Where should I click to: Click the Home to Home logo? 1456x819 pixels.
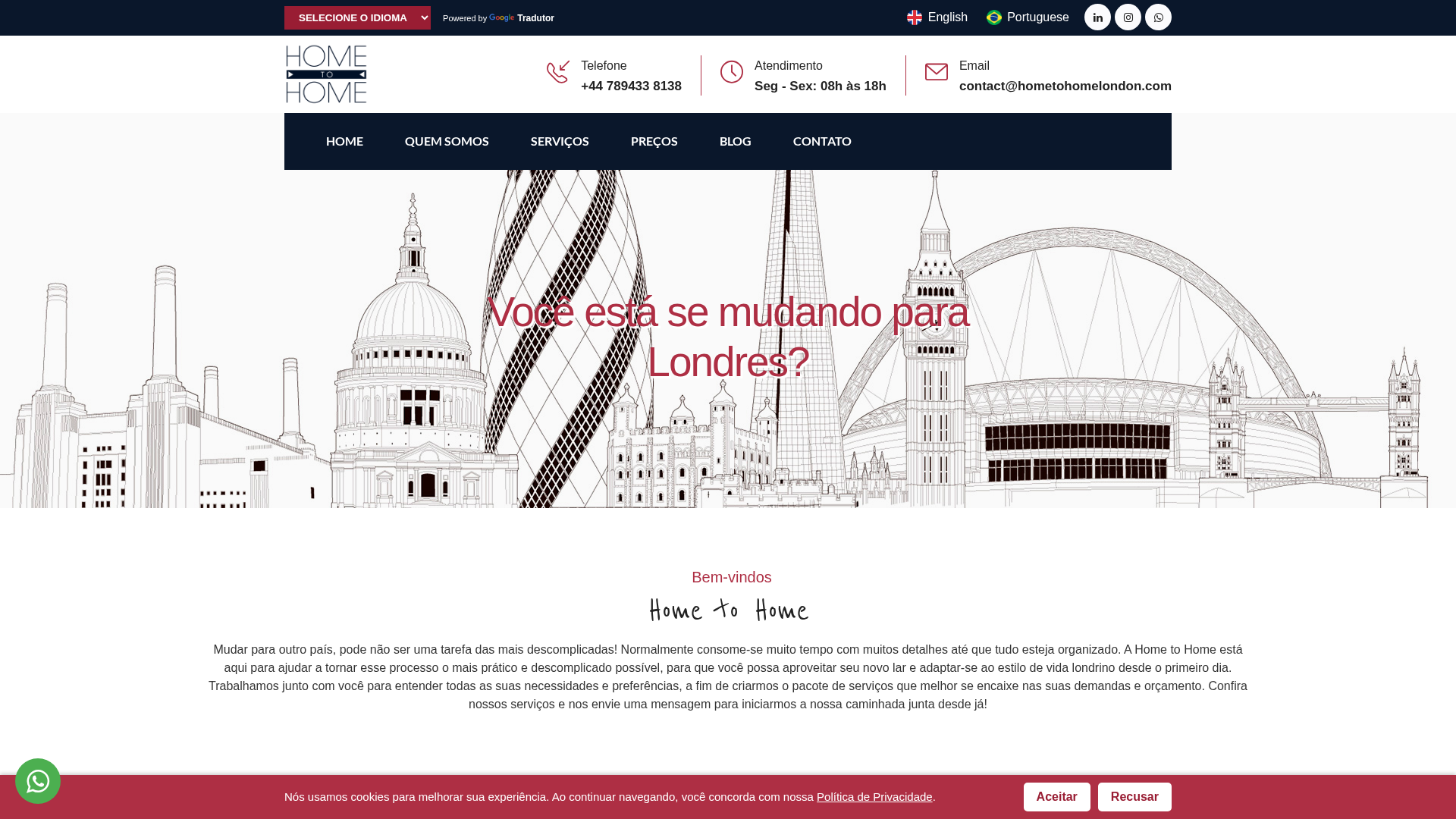coord(325,74)
